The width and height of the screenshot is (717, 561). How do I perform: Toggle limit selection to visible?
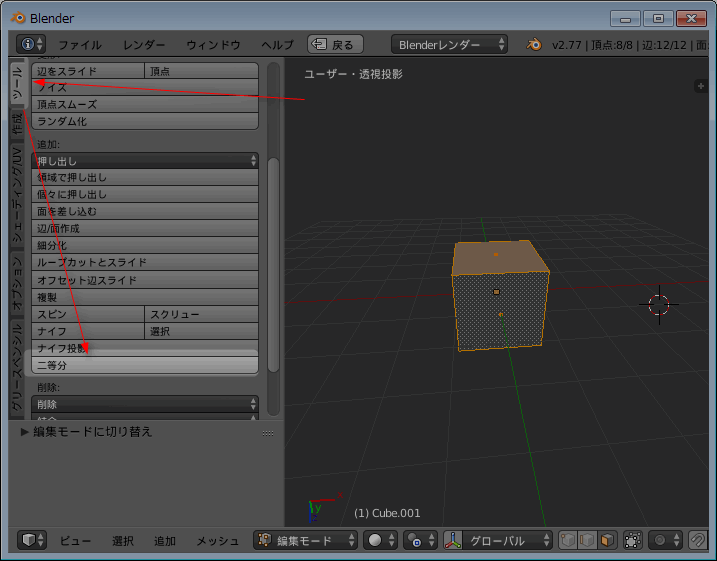(x=633, y=540)
